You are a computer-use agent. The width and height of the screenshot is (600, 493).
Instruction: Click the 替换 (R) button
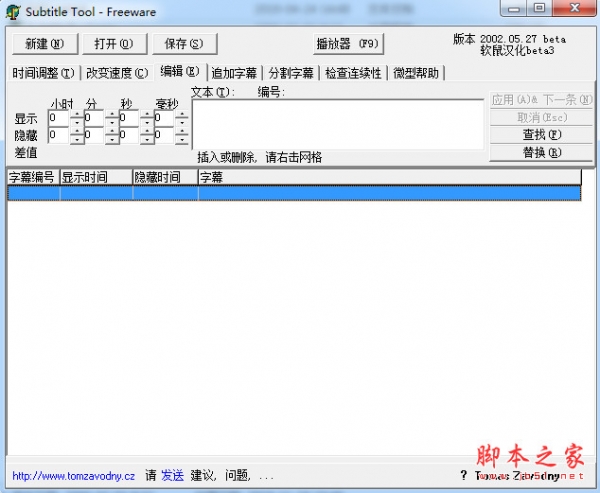pyautogui.click(x=541, y=152)
